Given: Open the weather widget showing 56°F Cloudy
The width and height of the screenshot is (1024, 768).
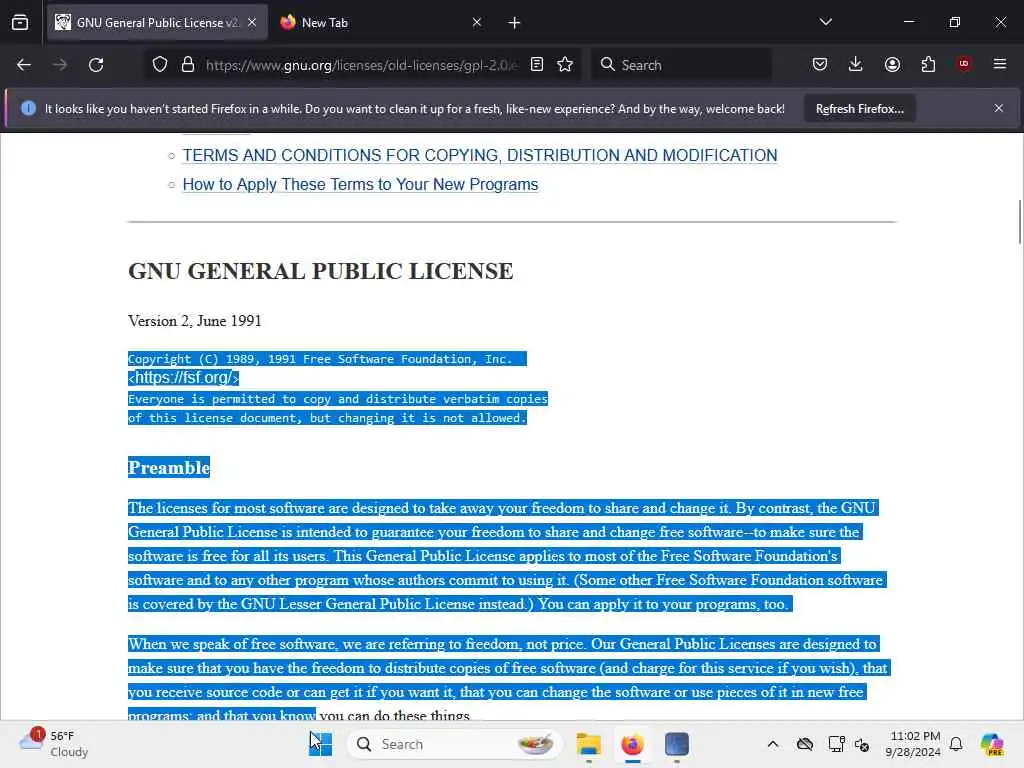Looking at the screenshot, I should [x=54, y=744].
